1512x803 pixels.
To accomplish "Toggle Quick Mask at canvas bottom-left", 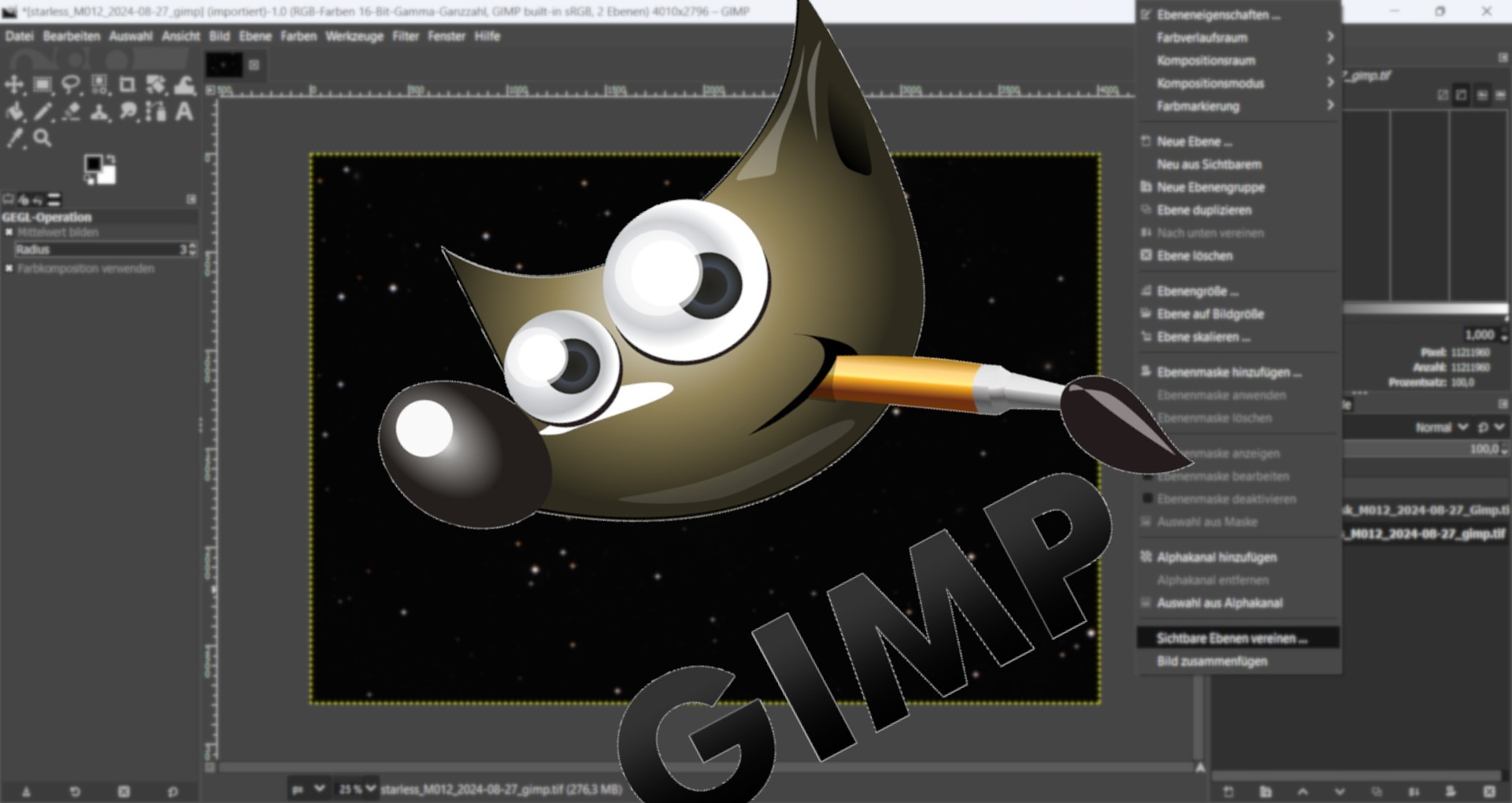I will [x=209, y=767].
